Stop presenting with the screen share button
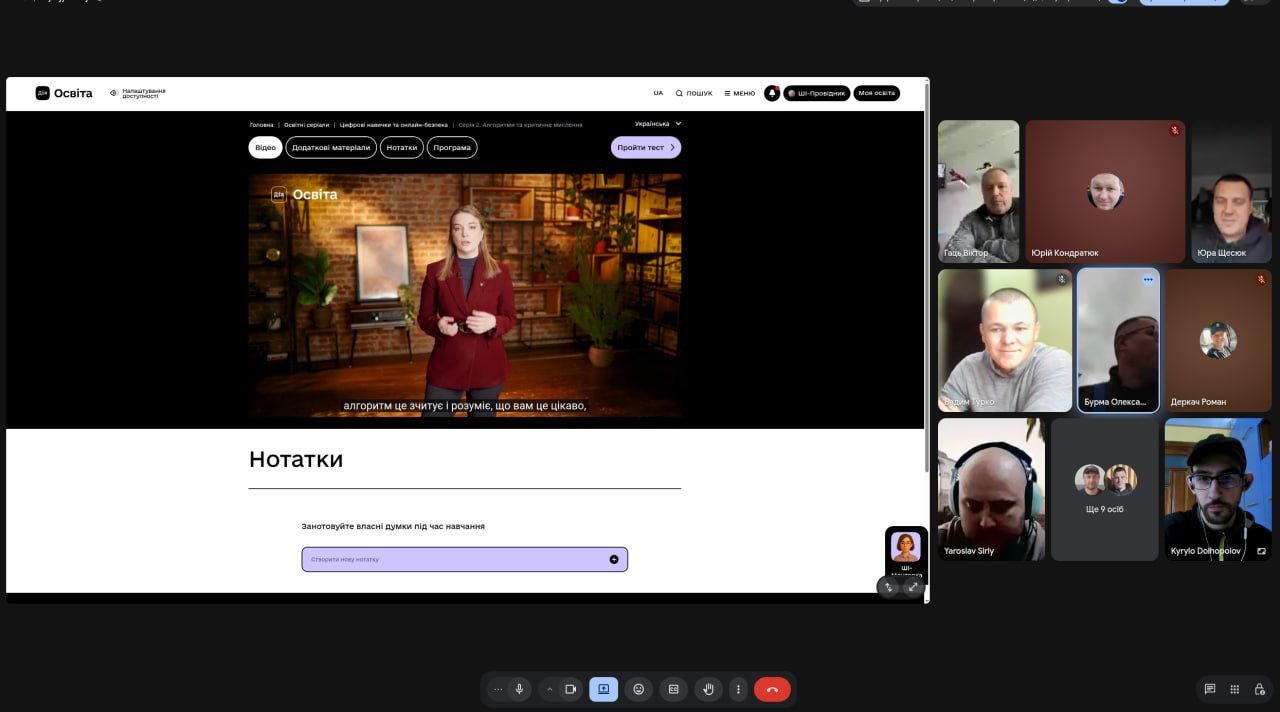 (603, 689)
